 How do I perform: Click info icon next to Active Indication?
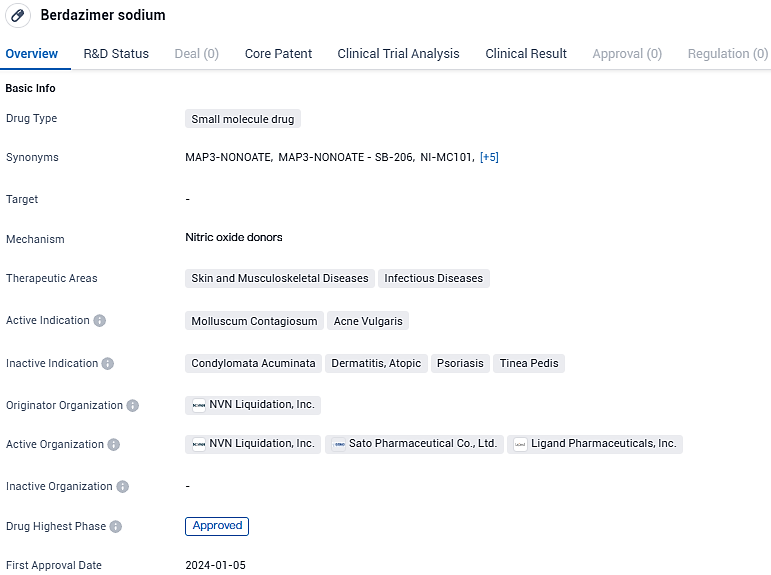(x=100, y=321)
